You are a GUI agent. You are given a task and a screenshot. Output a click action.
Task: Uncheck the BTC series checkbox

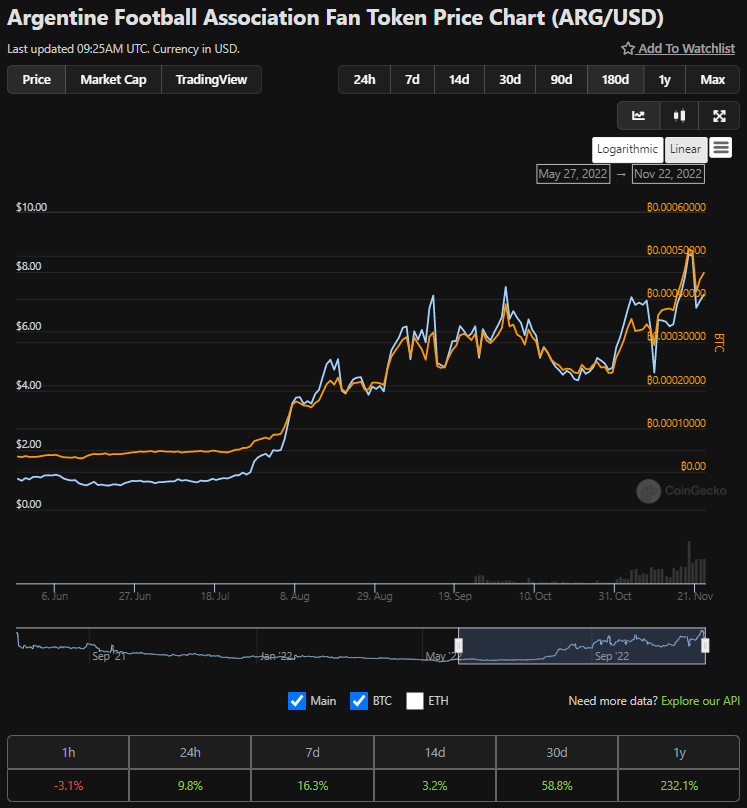point(359,701)
